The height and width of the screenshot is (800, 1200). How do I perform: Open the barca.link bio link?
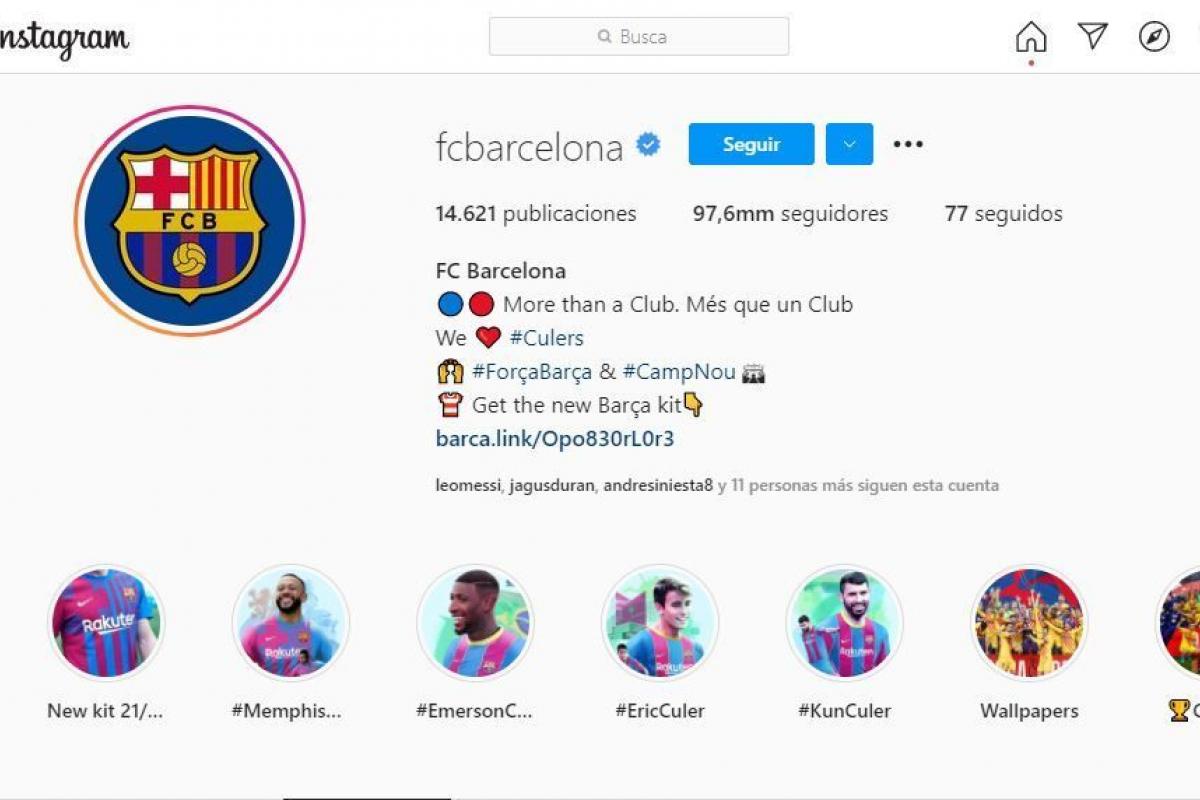[x=555, y=438]
